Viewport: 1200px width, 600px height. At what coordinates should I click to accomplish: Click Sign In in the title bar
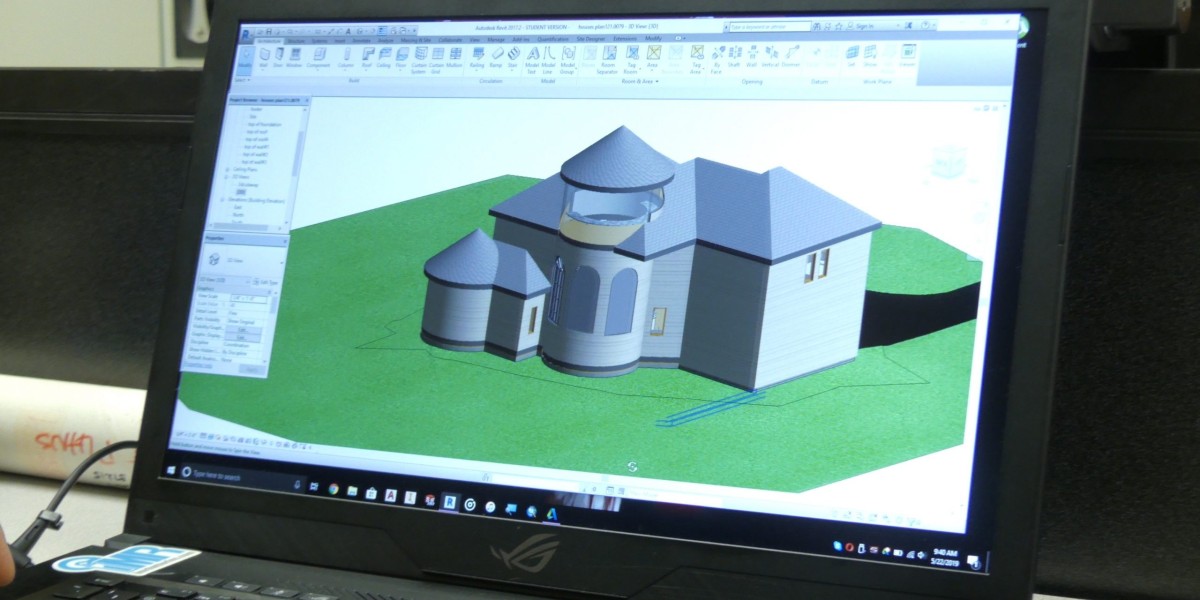(x=863, y=25)
